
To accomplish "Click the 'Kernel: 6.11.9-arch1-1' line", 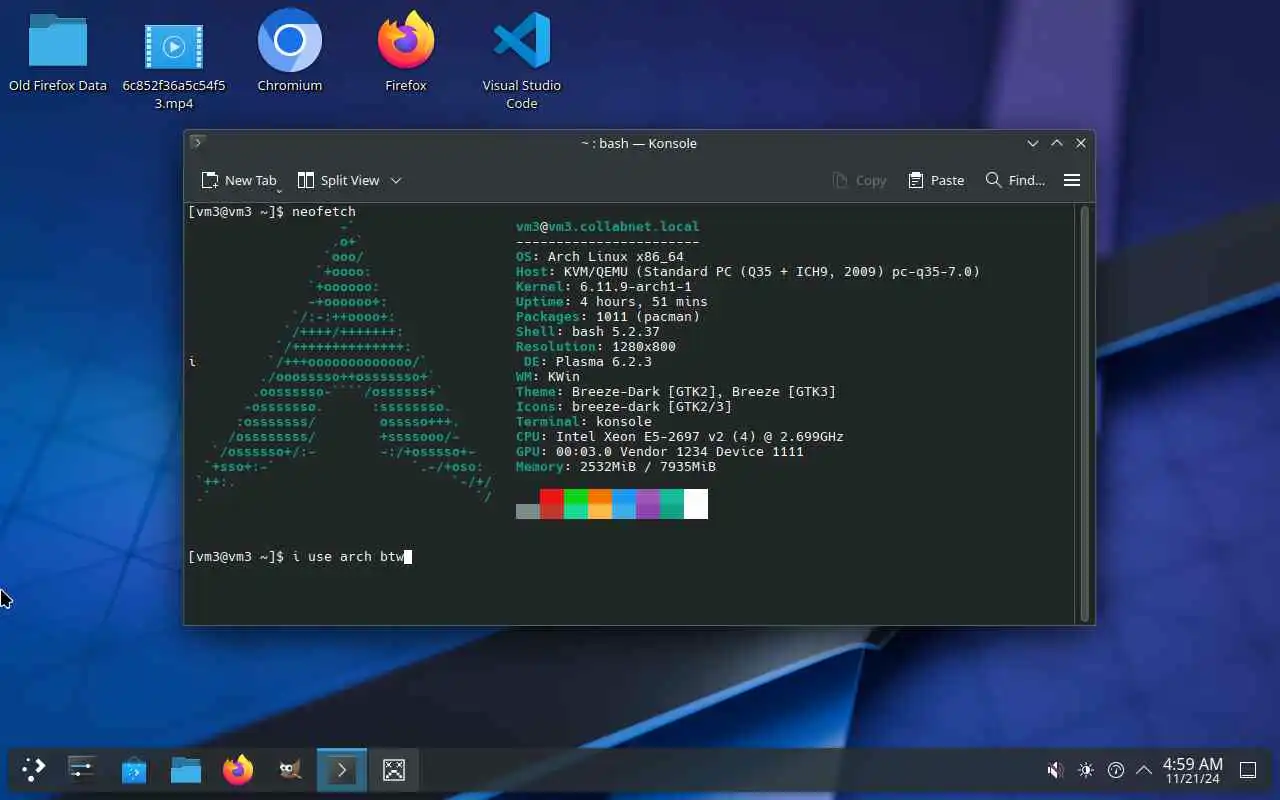I will coord(604,287).
